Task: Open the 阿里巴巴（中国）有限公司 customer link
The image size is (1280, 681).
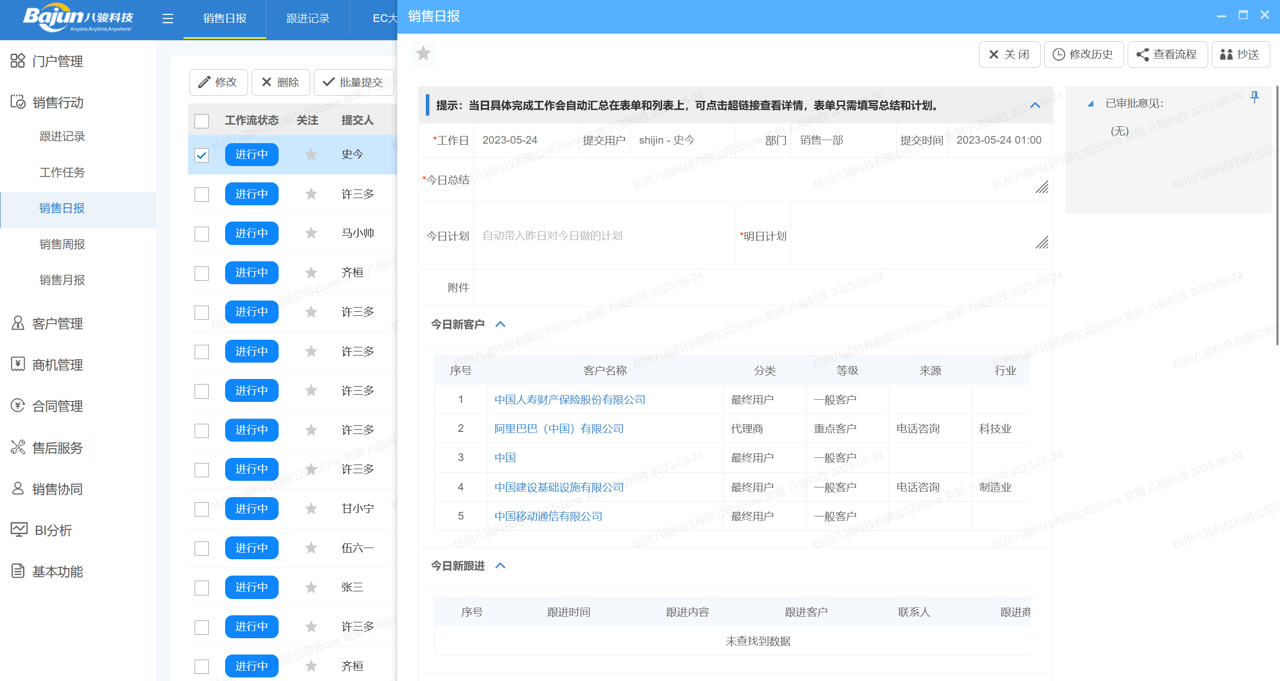Action: 559,428
